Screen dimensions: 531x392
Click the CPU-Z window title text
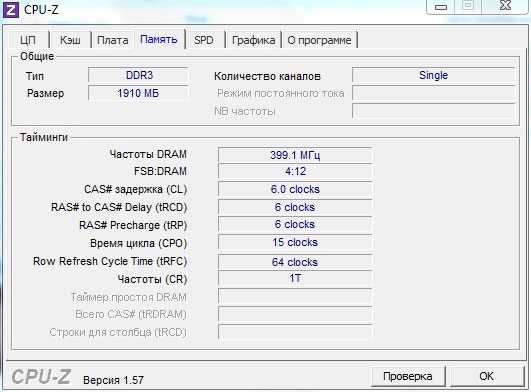[x=41, y=9]
